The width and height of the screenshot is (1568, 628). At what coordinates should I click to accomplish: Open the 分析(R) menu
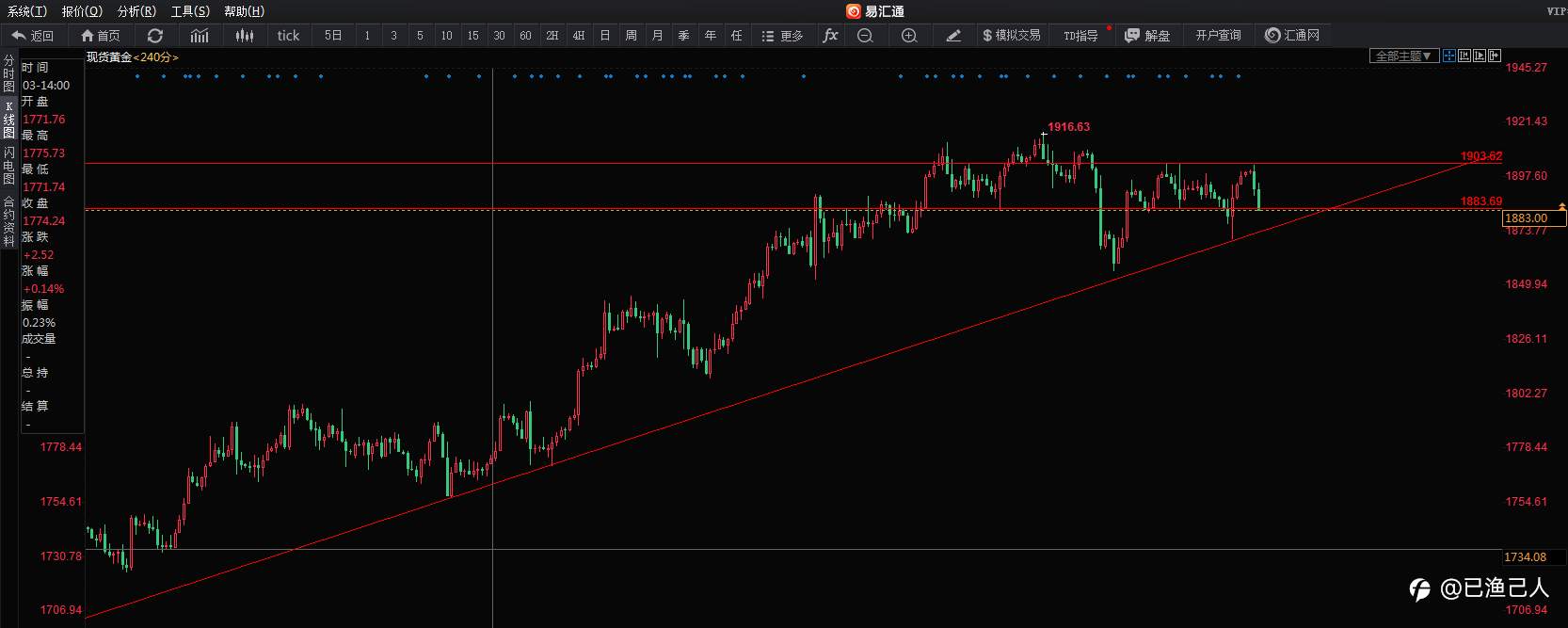click(x=136, y=11)
